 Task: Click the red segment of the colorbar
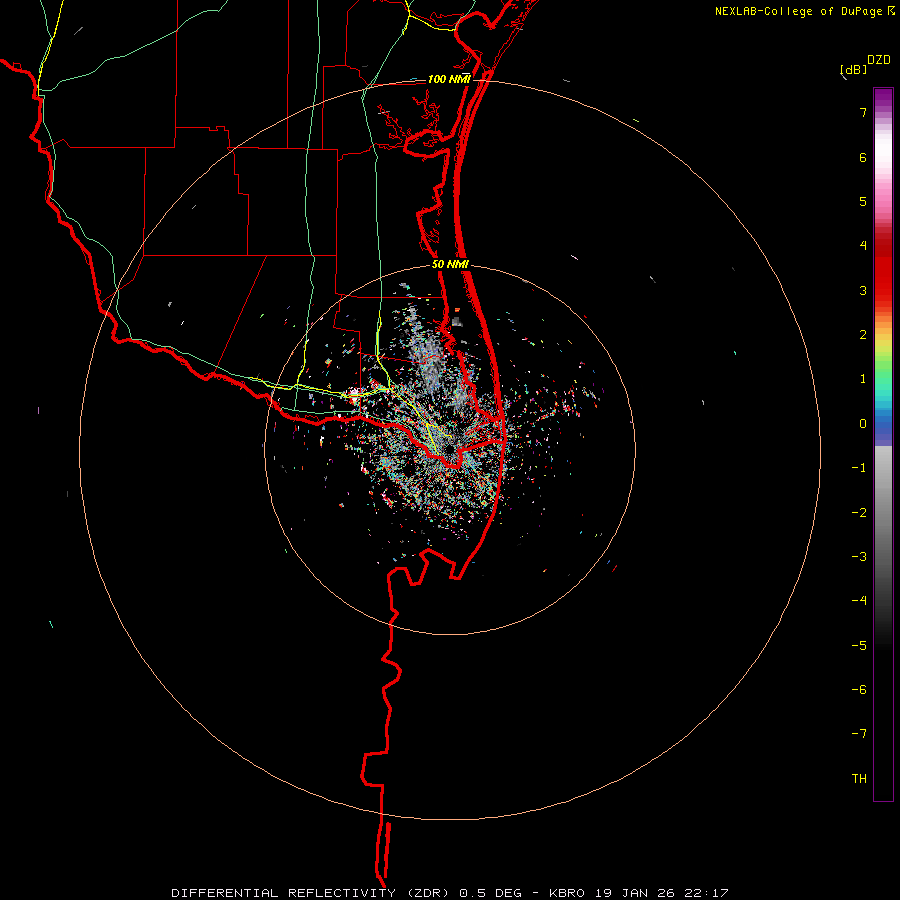point(883,270)
